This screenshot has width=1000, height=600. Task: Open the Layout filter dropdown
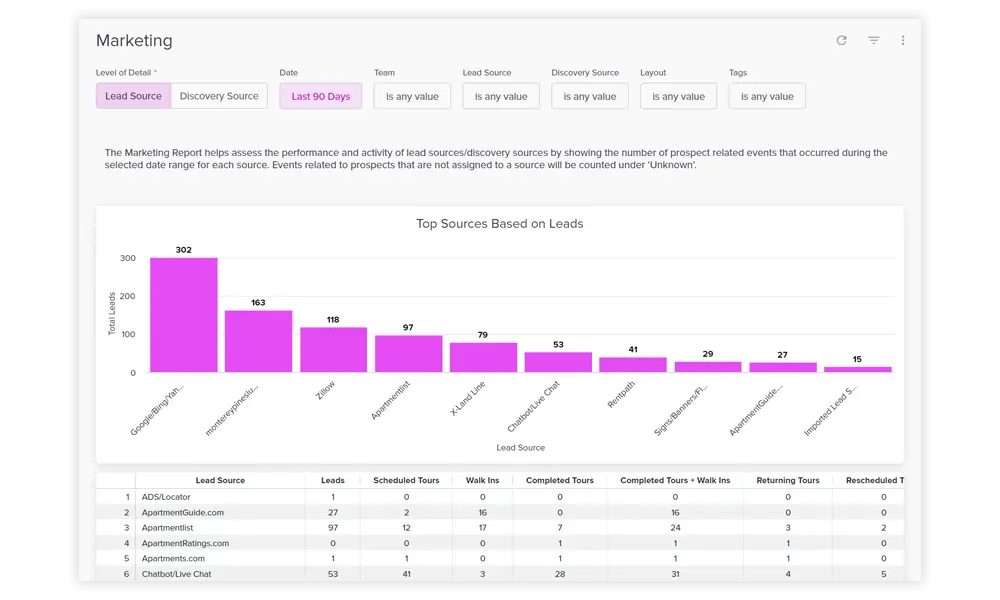point(678,96)
